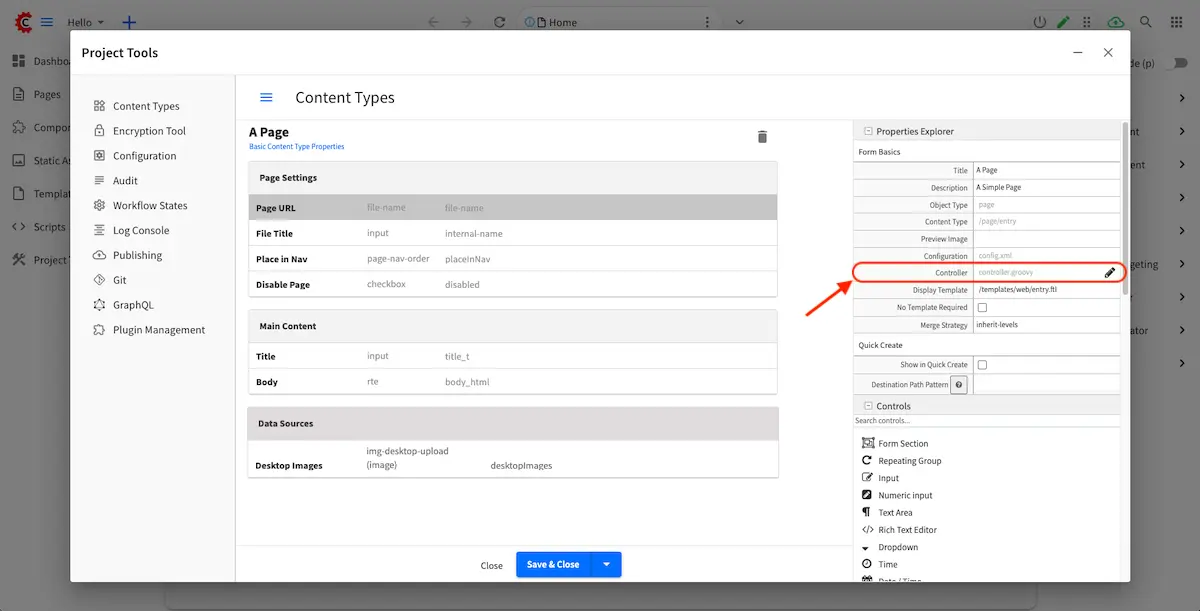Open the apps grid launcher
This screenshot has width=1200, height=611.
click(x=1176, y=22)
